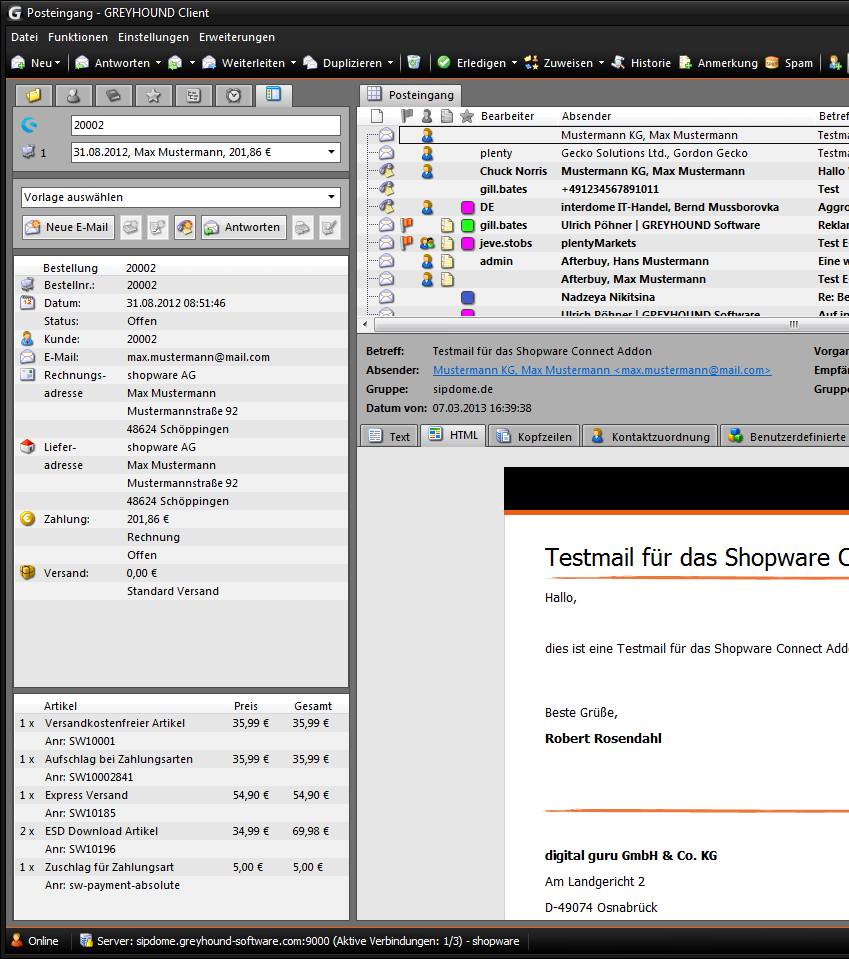The height and width of the screenshot is (959, 849).
Task: Open the Erweiterungen menu
Action: click(237, 37)
